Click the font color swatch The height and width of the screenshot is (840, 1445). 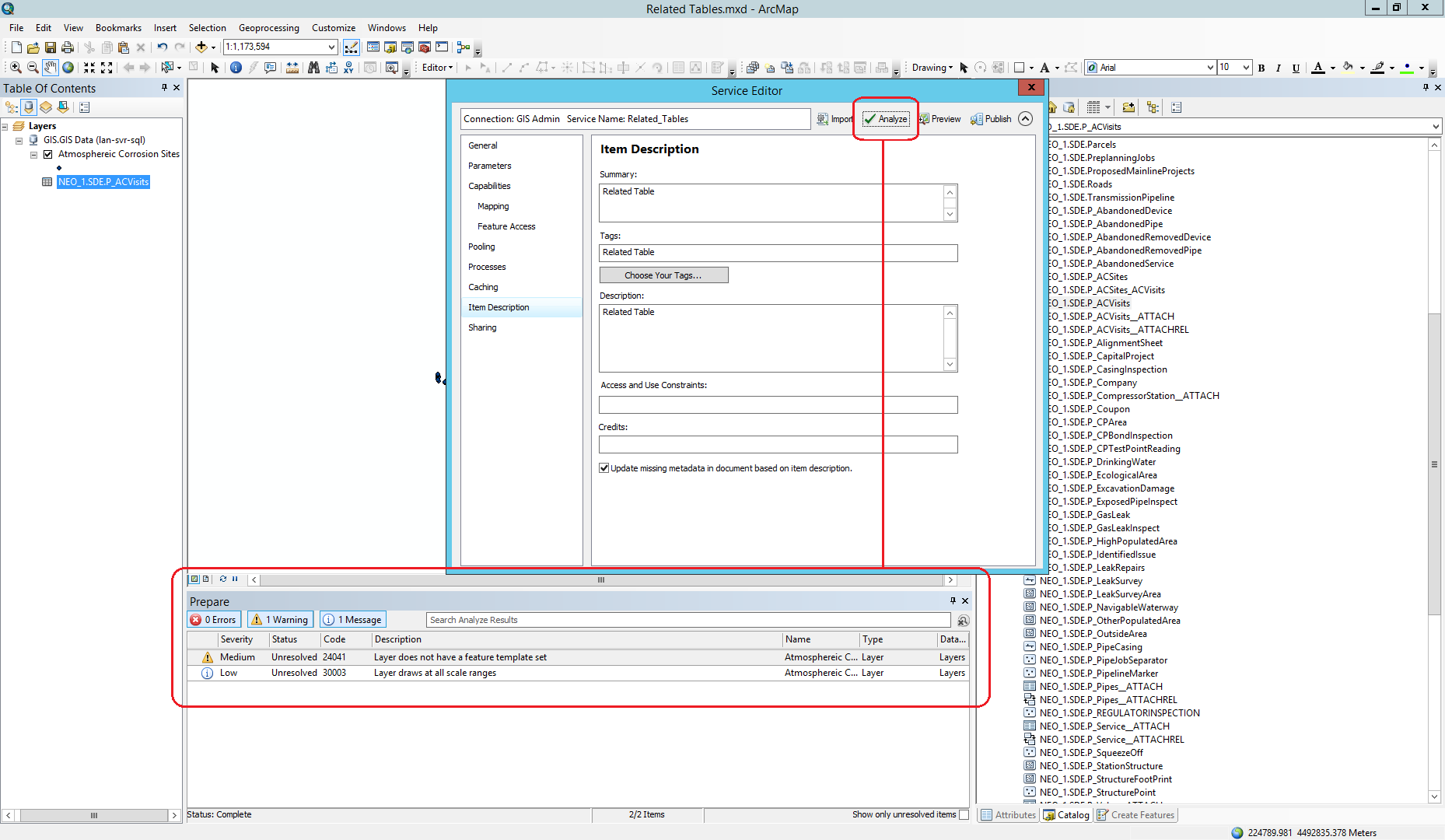click(x=1318, y=68)
